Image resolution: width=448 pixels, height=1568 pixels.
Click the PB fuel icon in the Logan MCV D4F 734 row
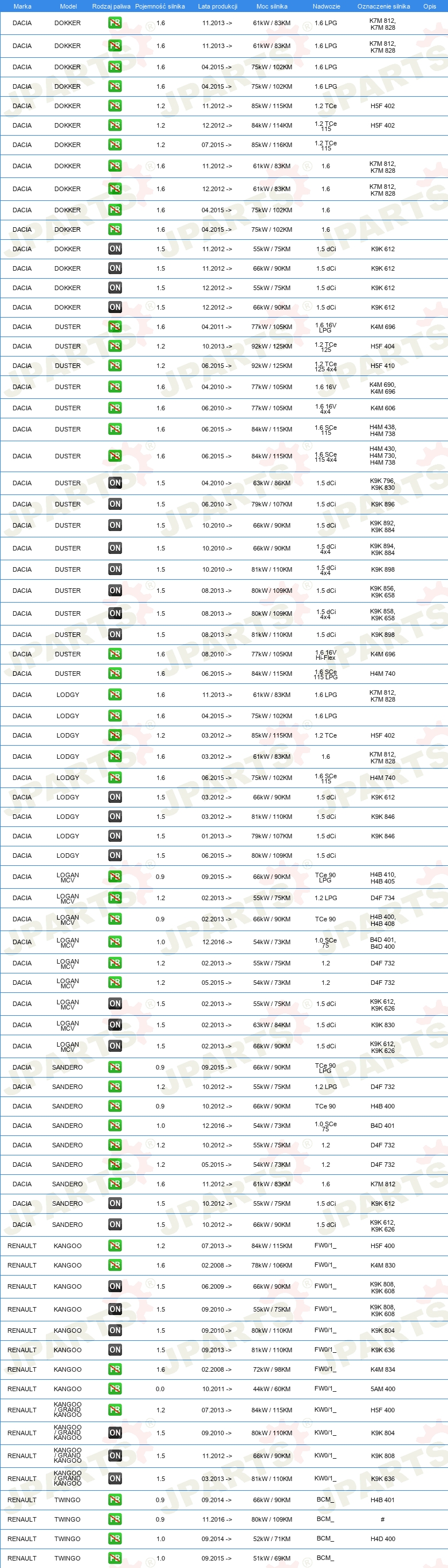click(x=115, y=898)
